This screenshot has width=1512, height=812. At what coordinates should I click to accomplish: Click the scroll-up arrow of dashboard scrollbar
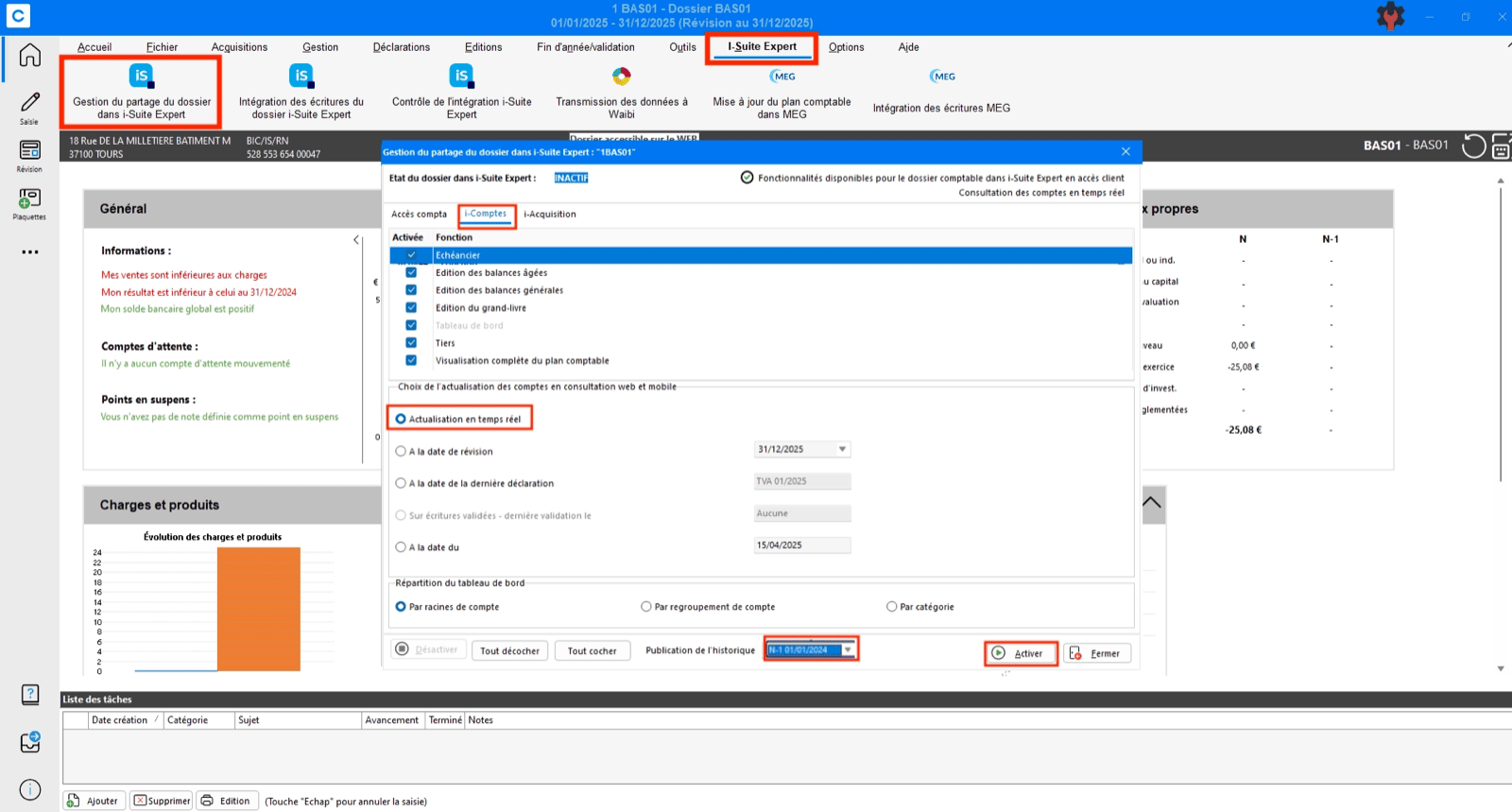(1501, 180)
